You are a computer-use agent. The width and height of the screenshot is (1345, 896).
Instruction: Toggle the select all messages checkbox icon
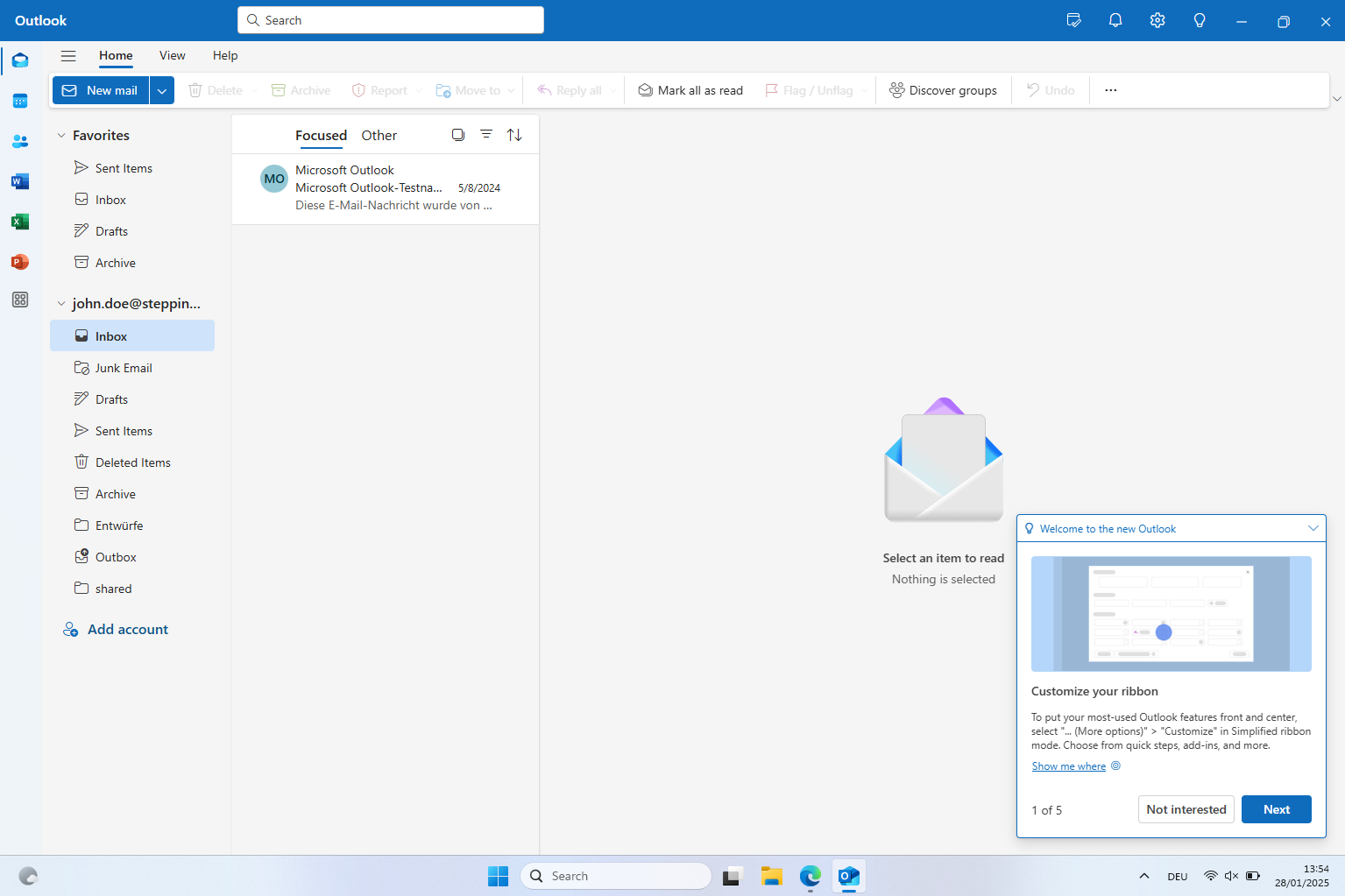[x=458, y=135]
